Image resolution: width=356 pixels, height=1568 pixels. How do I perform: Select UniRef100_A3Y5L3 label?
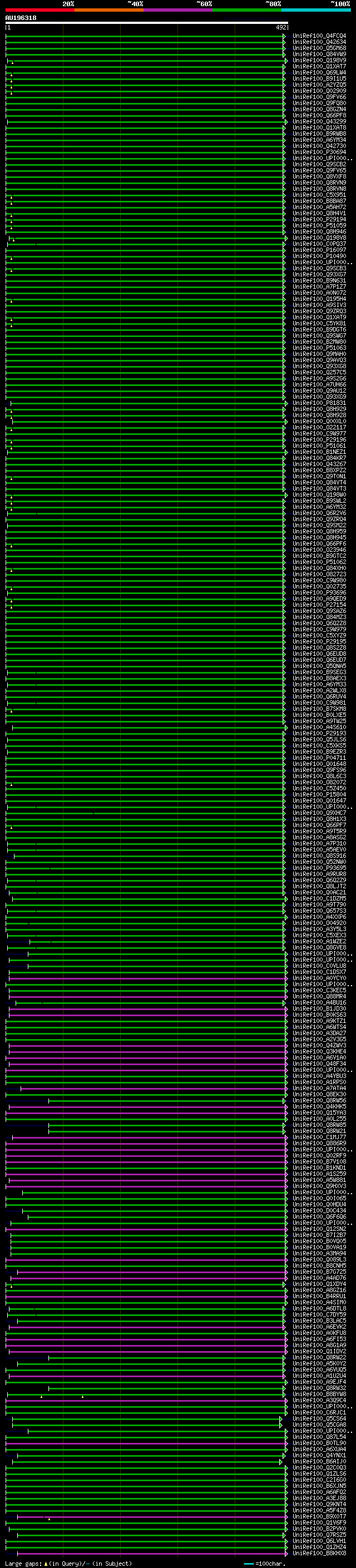tap(319, 929)
